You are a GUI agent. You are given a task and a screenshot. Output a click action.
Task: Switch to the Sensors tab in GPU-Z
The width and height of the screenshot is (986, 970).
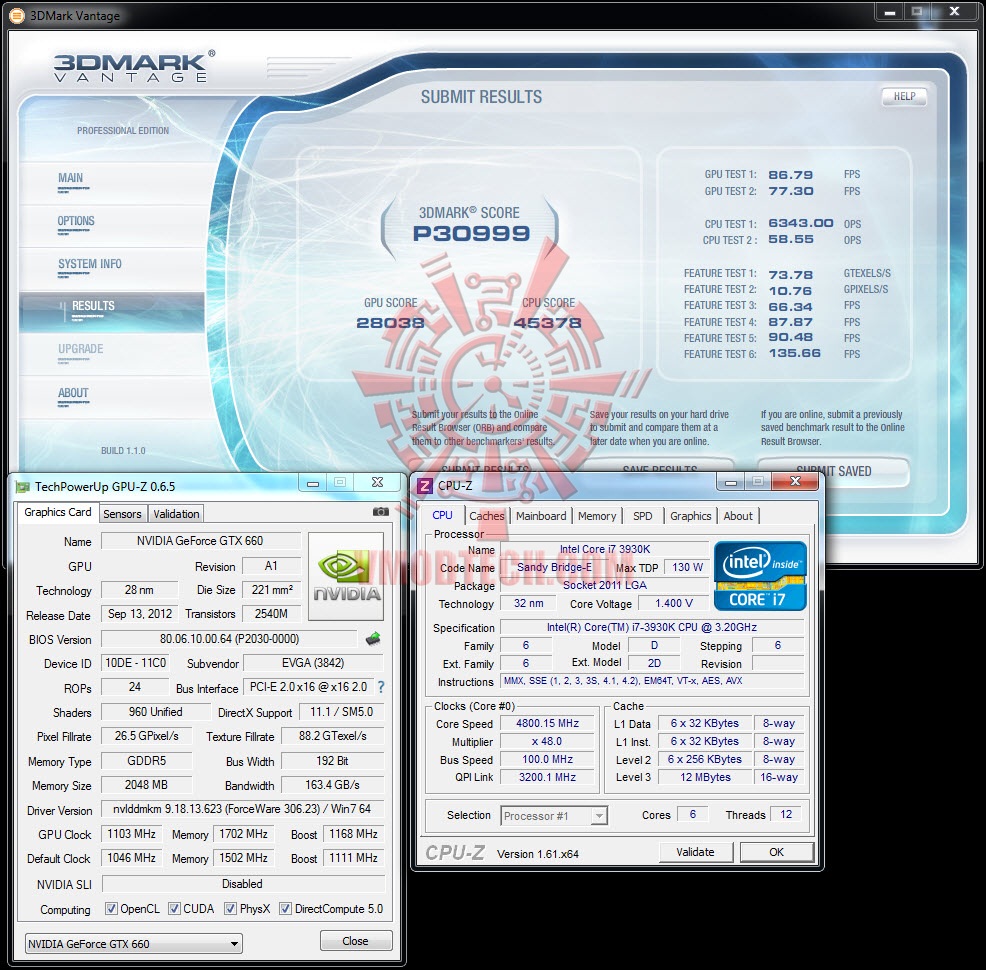[122, 514]
